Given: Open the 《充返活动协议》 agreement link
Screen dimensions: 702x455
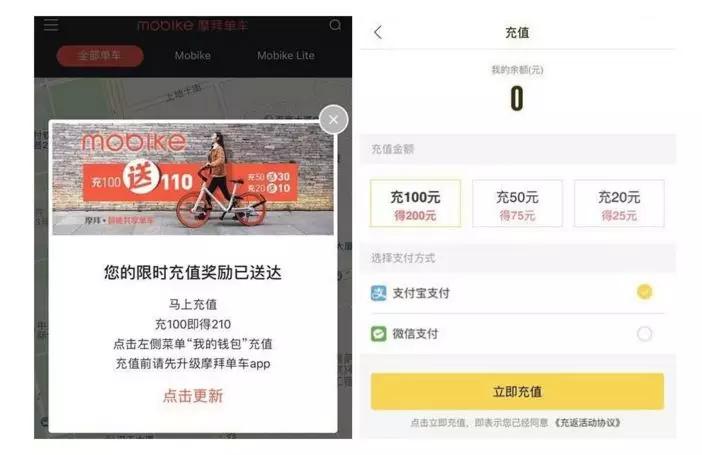Looking at the screenshot, I should pyautogui.click(x=587, y=422).
